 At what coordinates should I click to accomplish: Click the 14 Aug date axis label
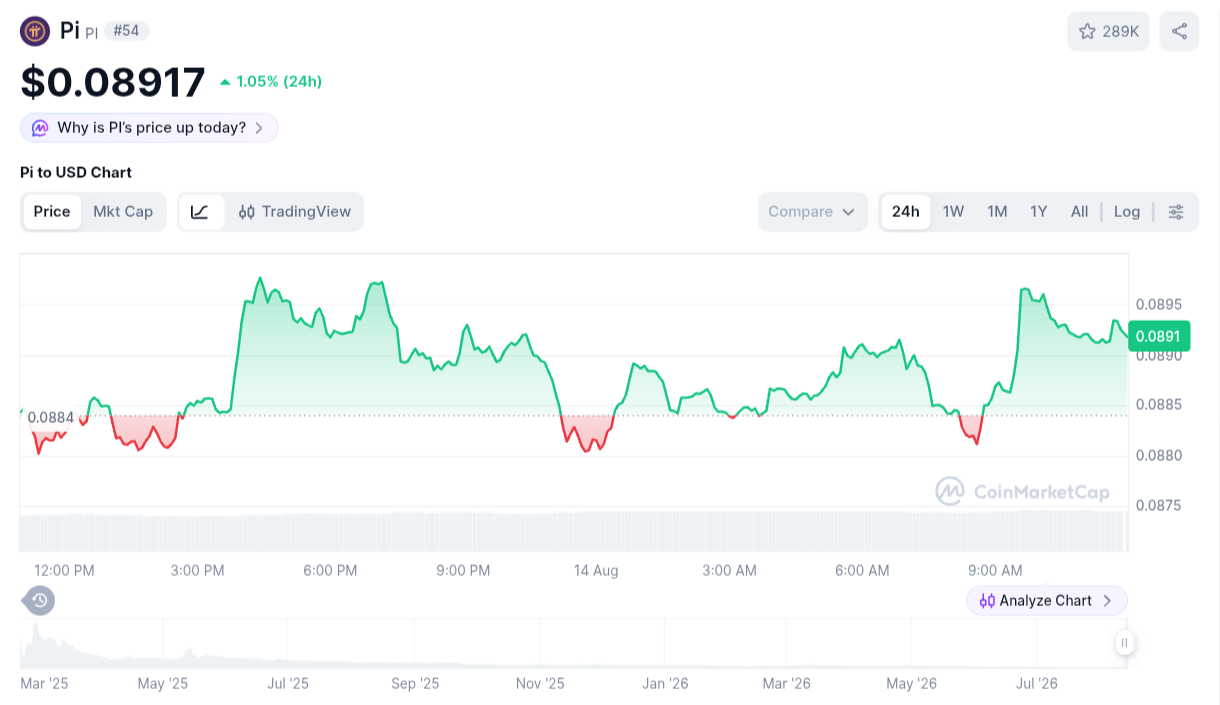click(596, 571)
